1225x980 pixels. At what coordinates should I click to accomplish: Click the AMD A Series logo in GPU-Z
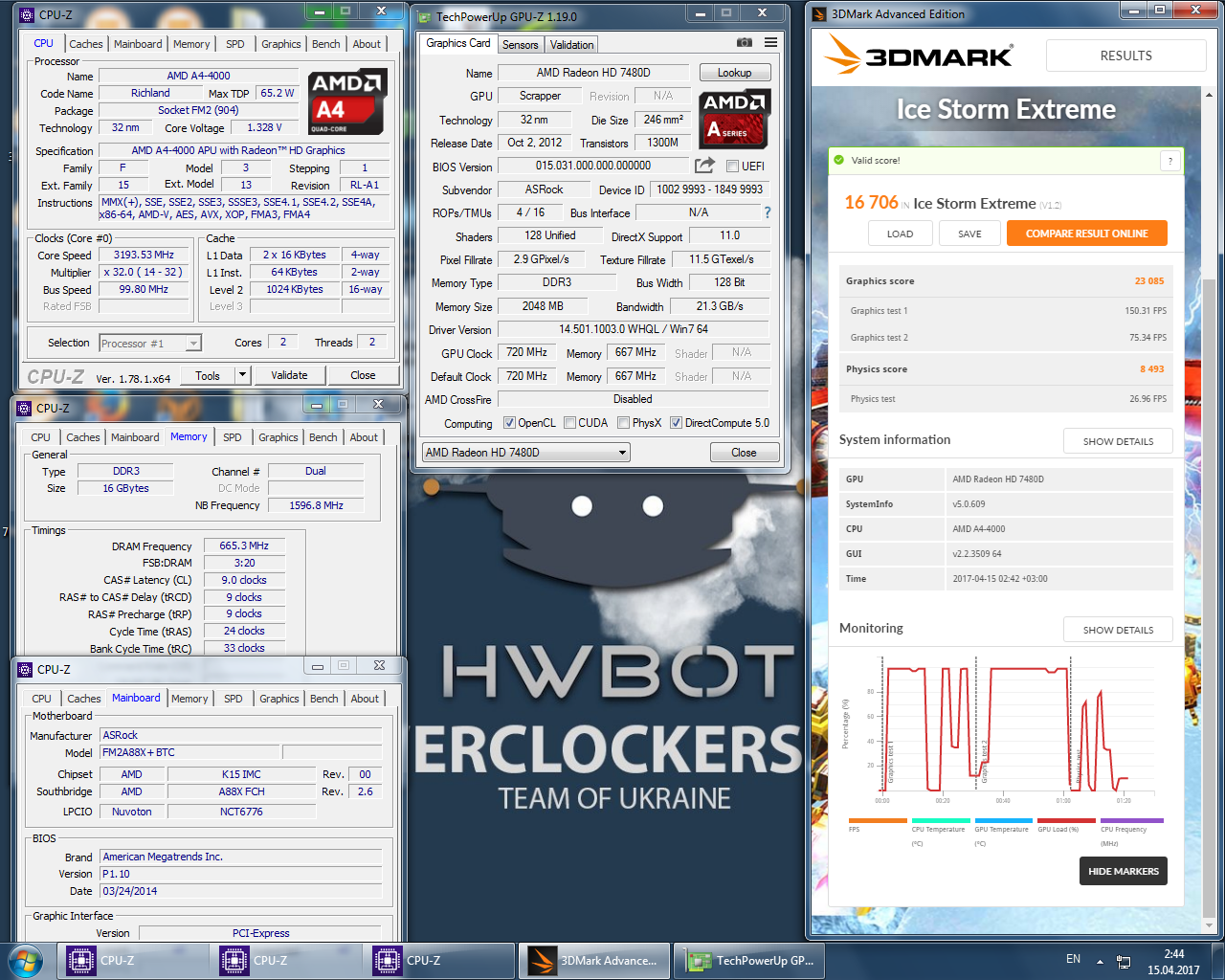(x=734, y=120)
